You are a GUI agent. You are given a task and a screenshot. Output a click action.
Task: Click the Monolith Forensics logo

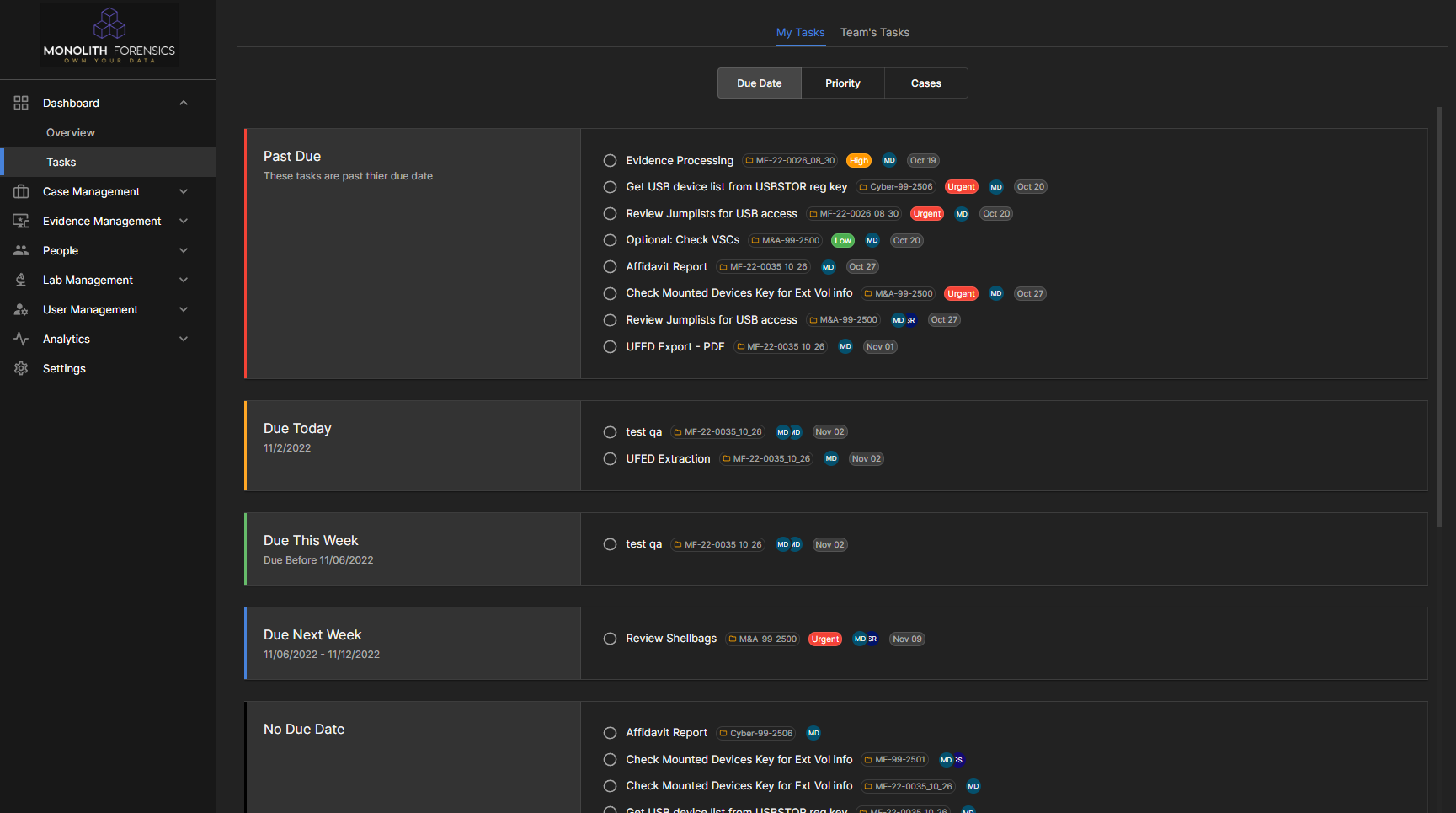pos(109,35)
